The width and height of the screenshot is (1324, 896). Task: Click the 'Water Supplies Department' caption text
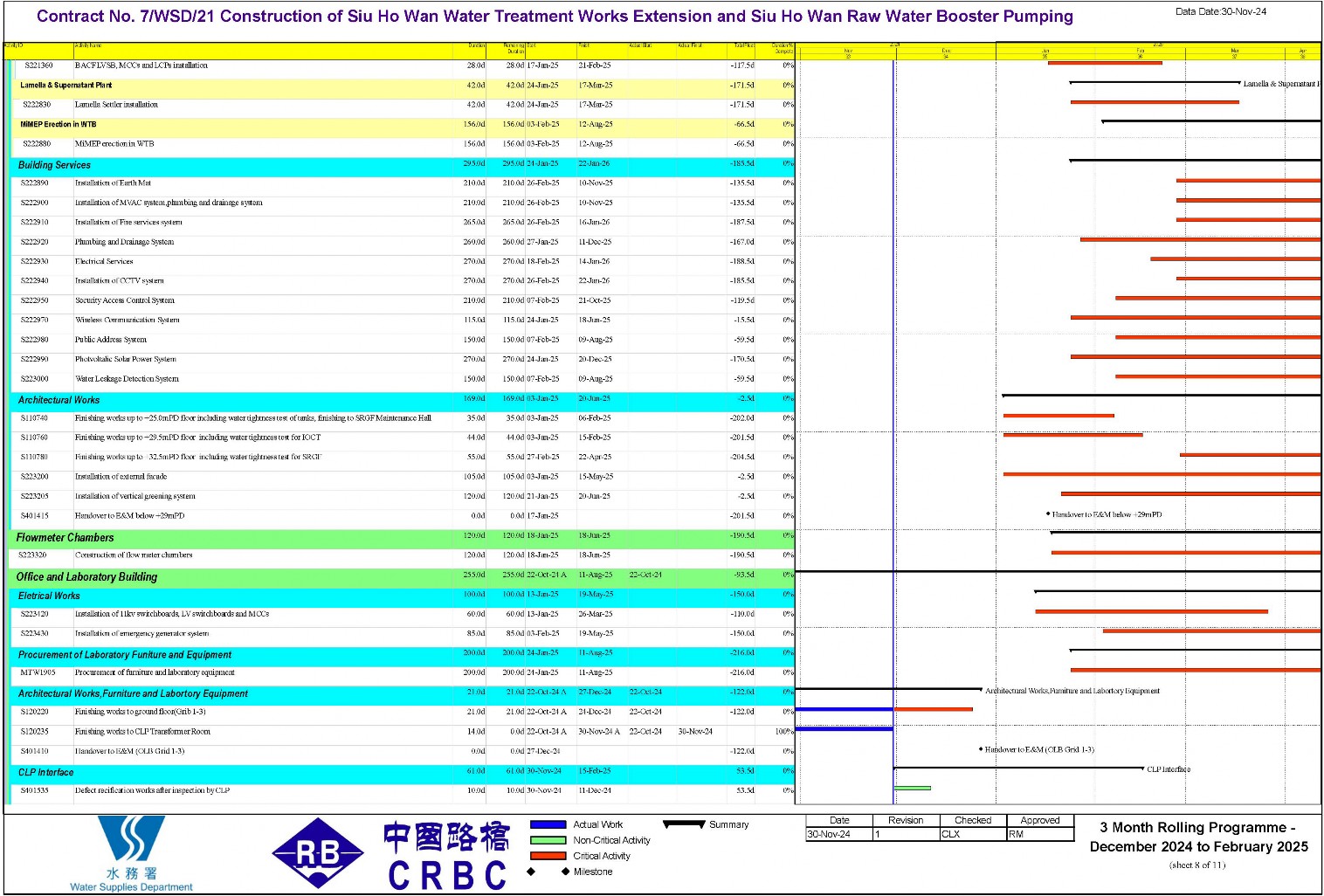point(131,887)
